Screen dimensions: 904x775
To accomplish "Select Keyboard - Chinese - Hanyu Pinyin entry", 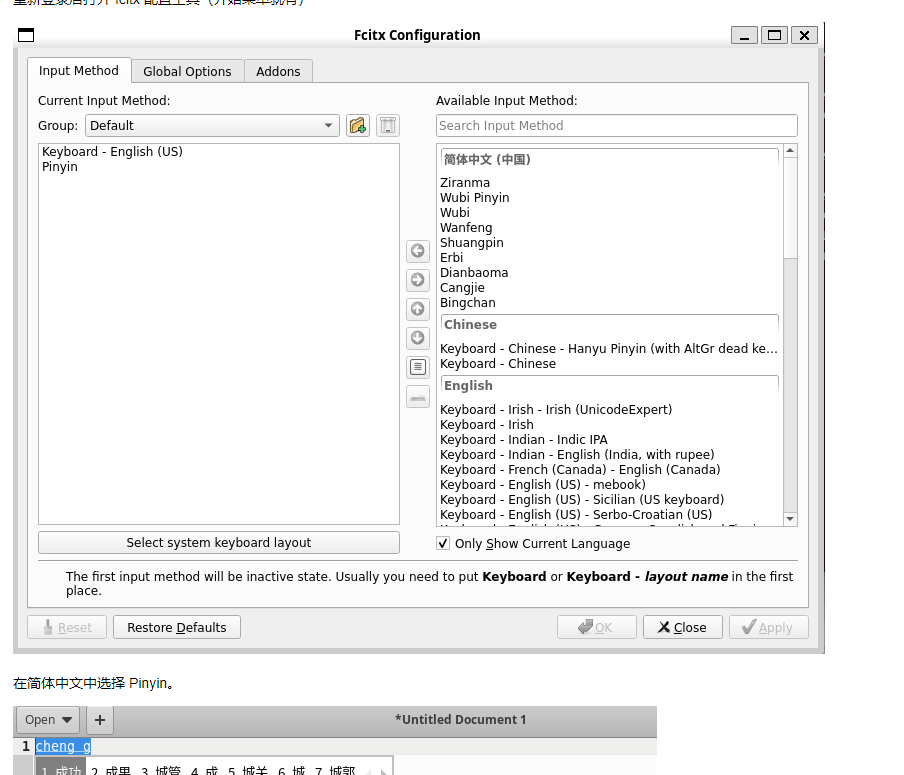I will point(609,349).
